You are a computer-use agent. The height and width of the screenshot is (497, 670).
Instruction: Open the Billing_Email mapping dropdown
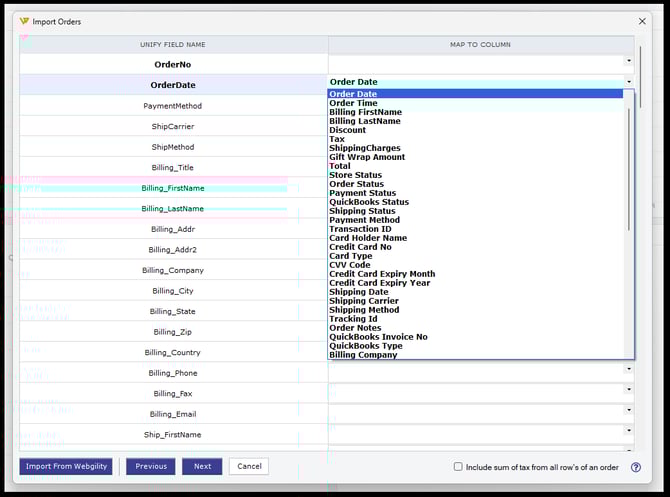click(629, 410)
